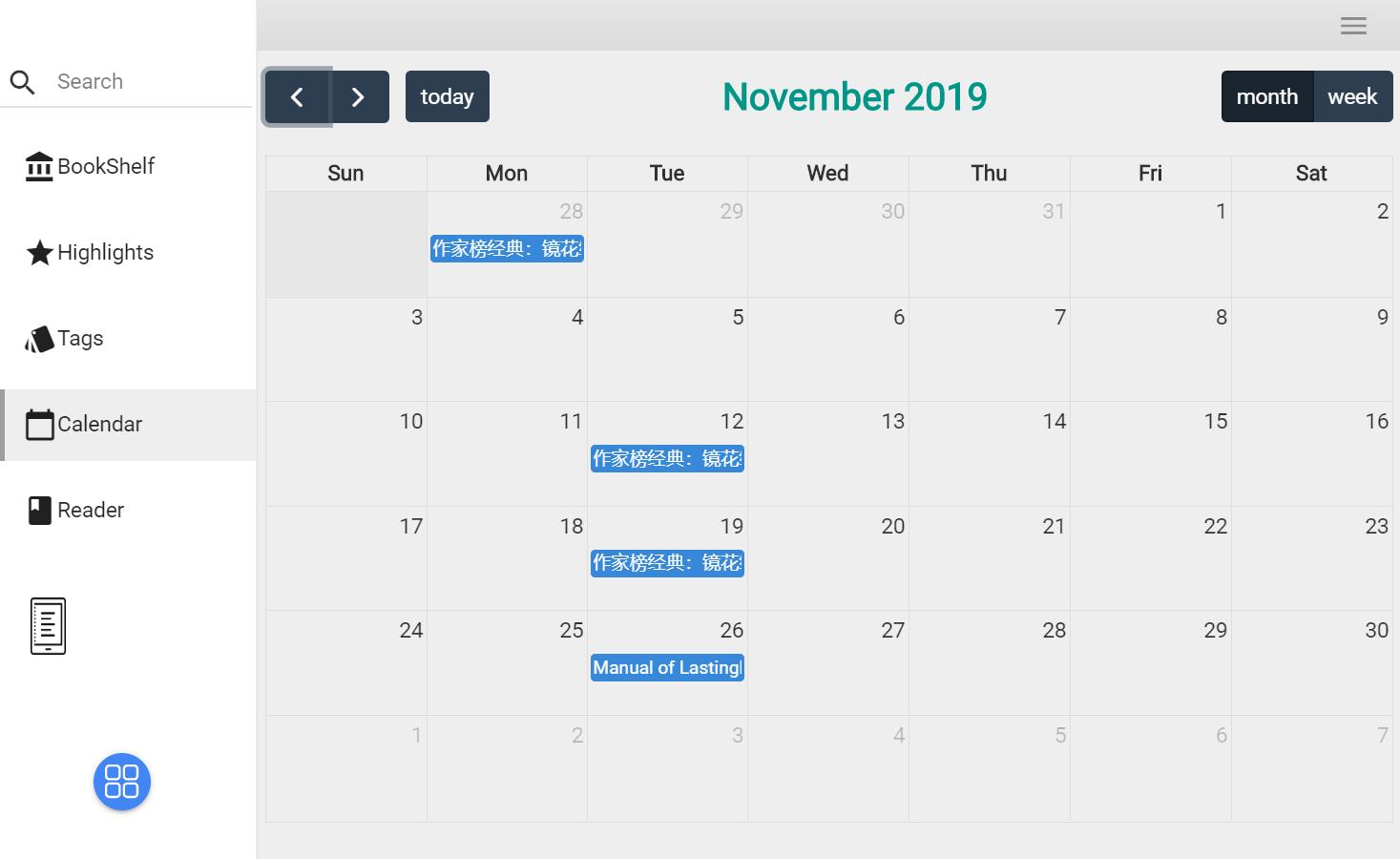Select the Sun column header

point(345,174)
